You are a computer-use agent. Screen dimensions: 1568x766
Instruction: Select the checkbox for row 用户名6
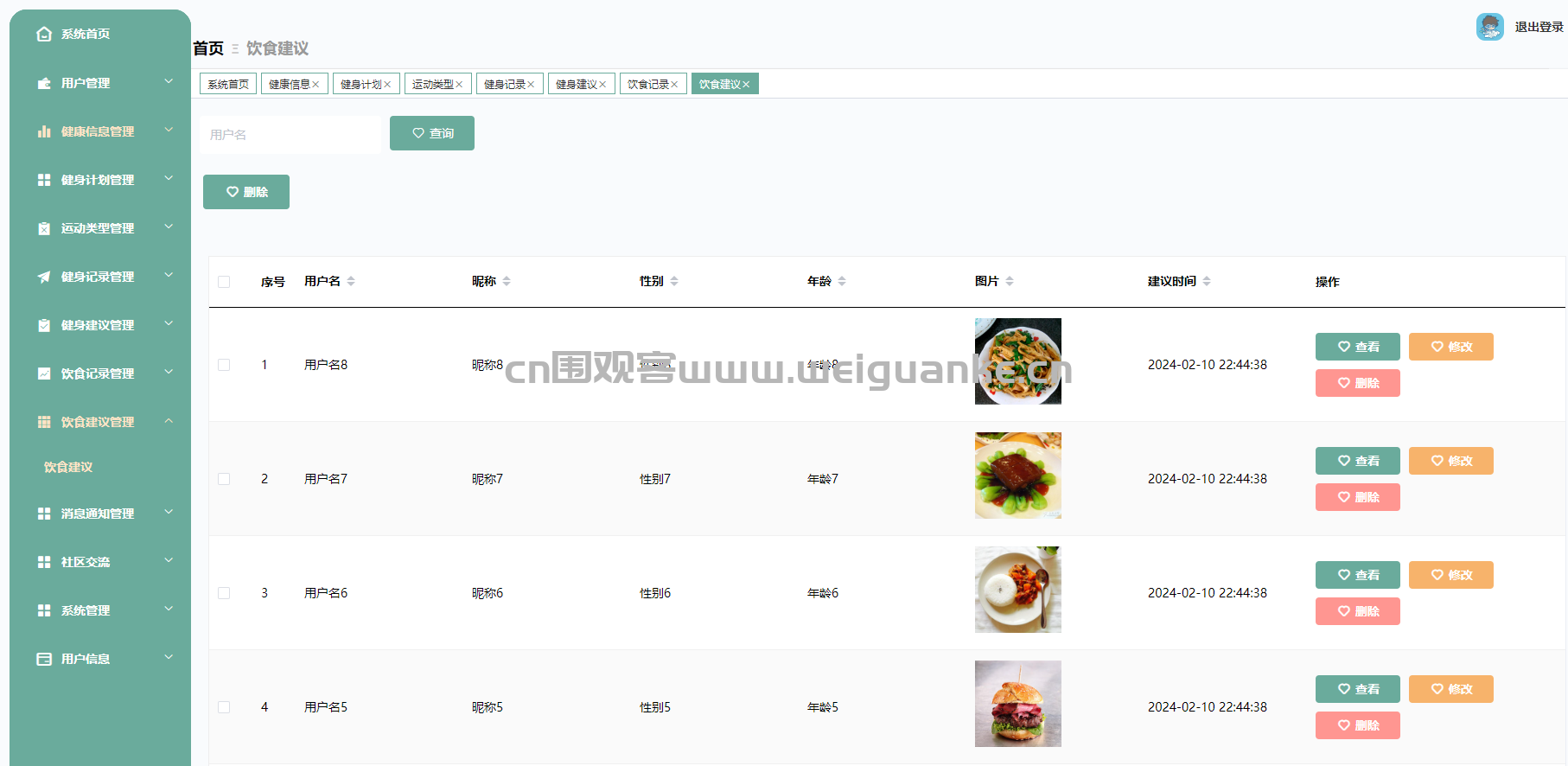pyautogui.click(x=224, y=593)
